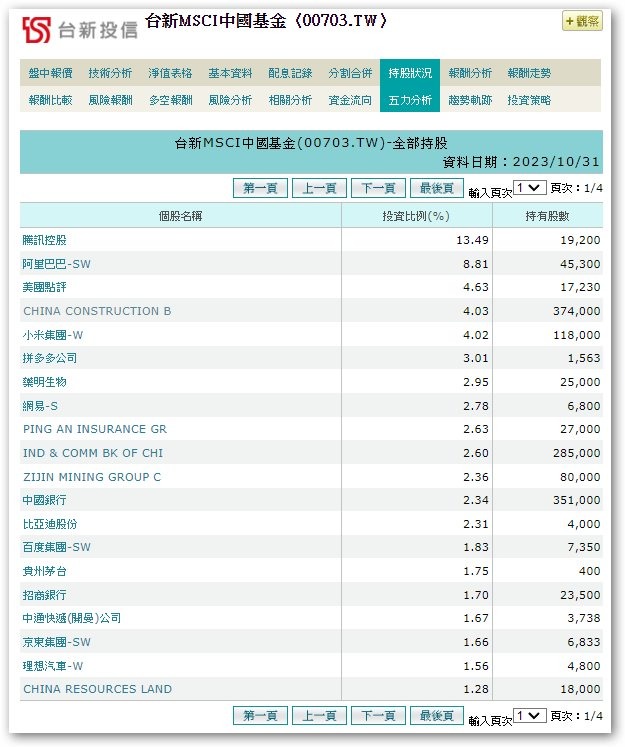
Task: Open the 百度集團-SW stock link
Action: click(x=56, y=547)
